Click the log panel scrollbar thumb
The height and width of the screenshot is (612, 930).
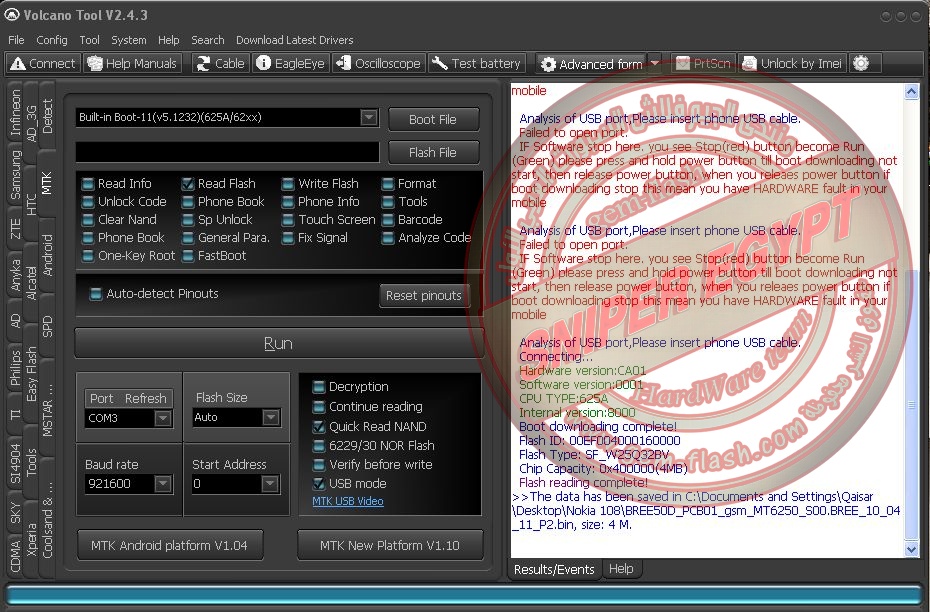click(912, 404)
